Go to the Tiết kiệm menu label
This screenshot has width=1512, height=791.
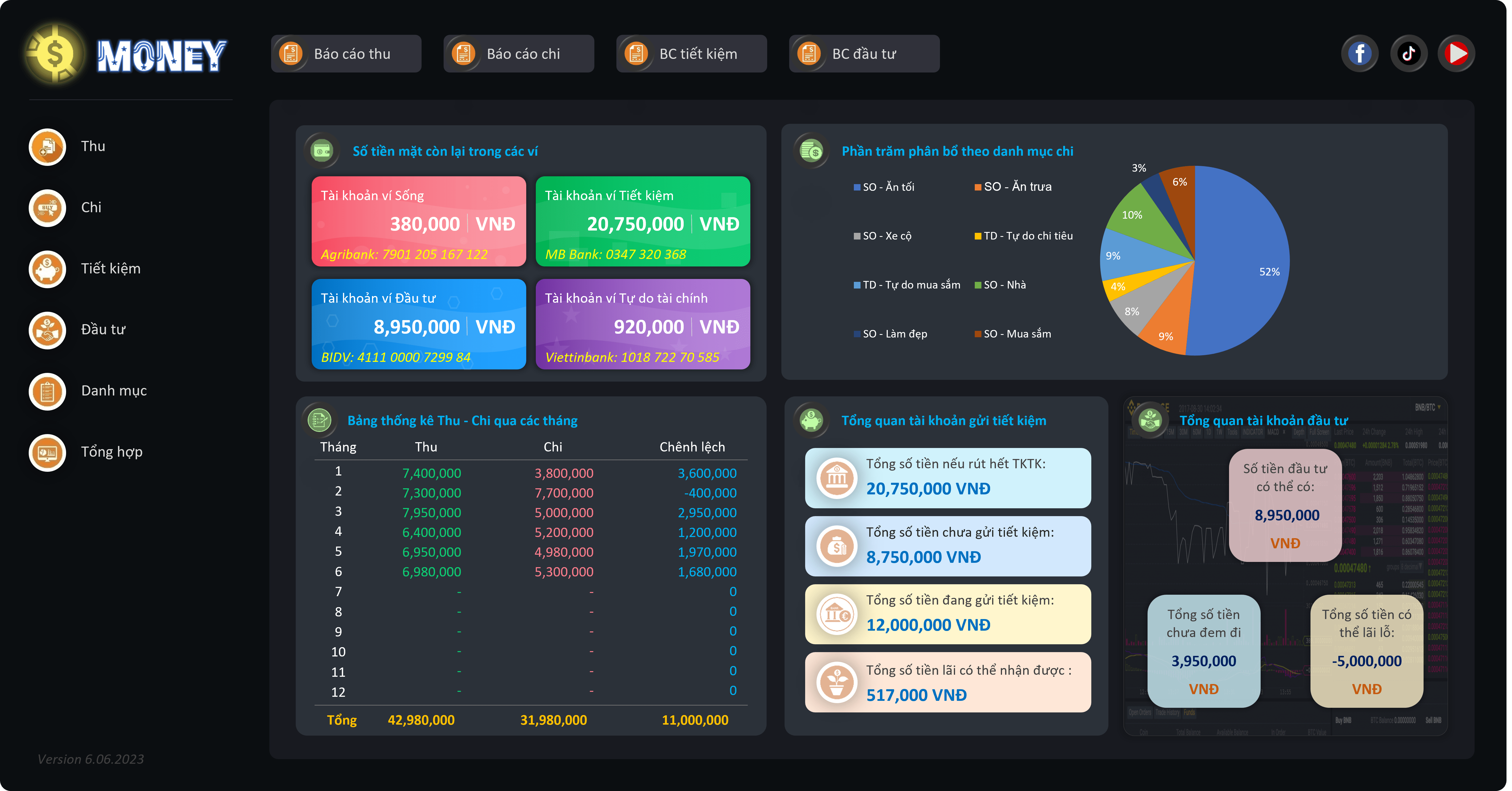pos(110,269)
